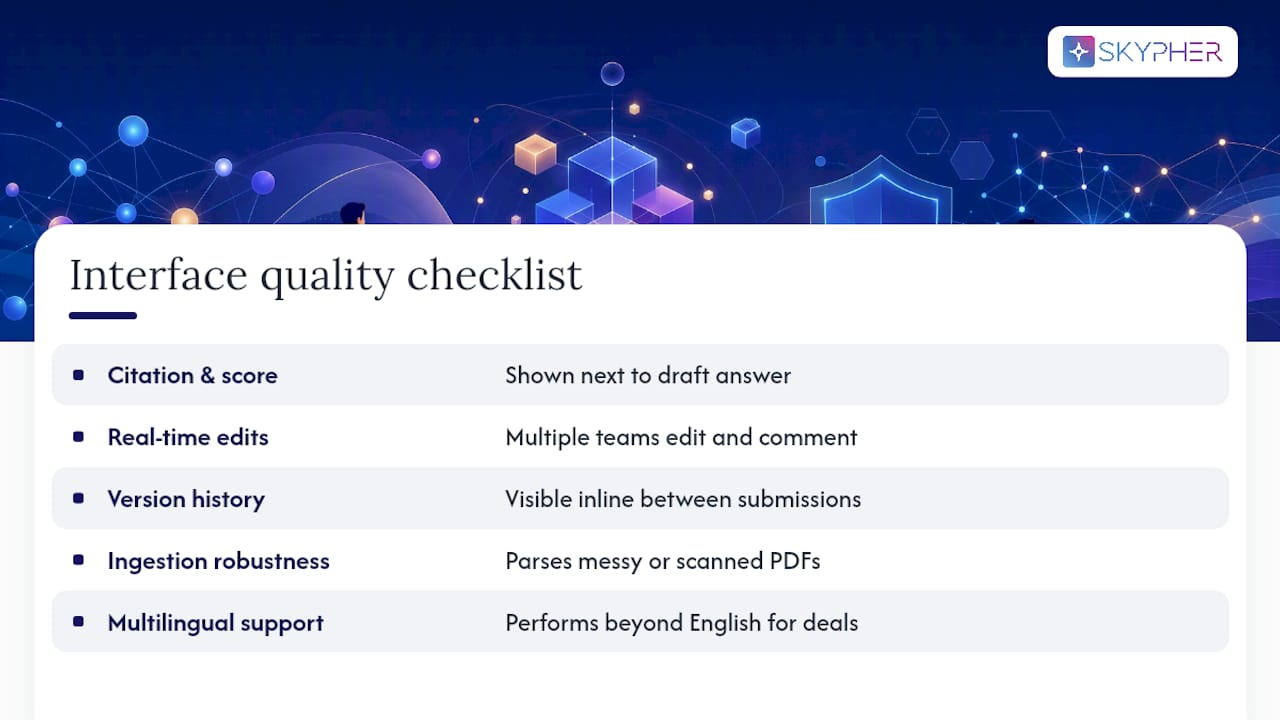Click the bullet beside Real-time edits
The height and width of the screenshot is (720, 1280).
click(78, 437)
